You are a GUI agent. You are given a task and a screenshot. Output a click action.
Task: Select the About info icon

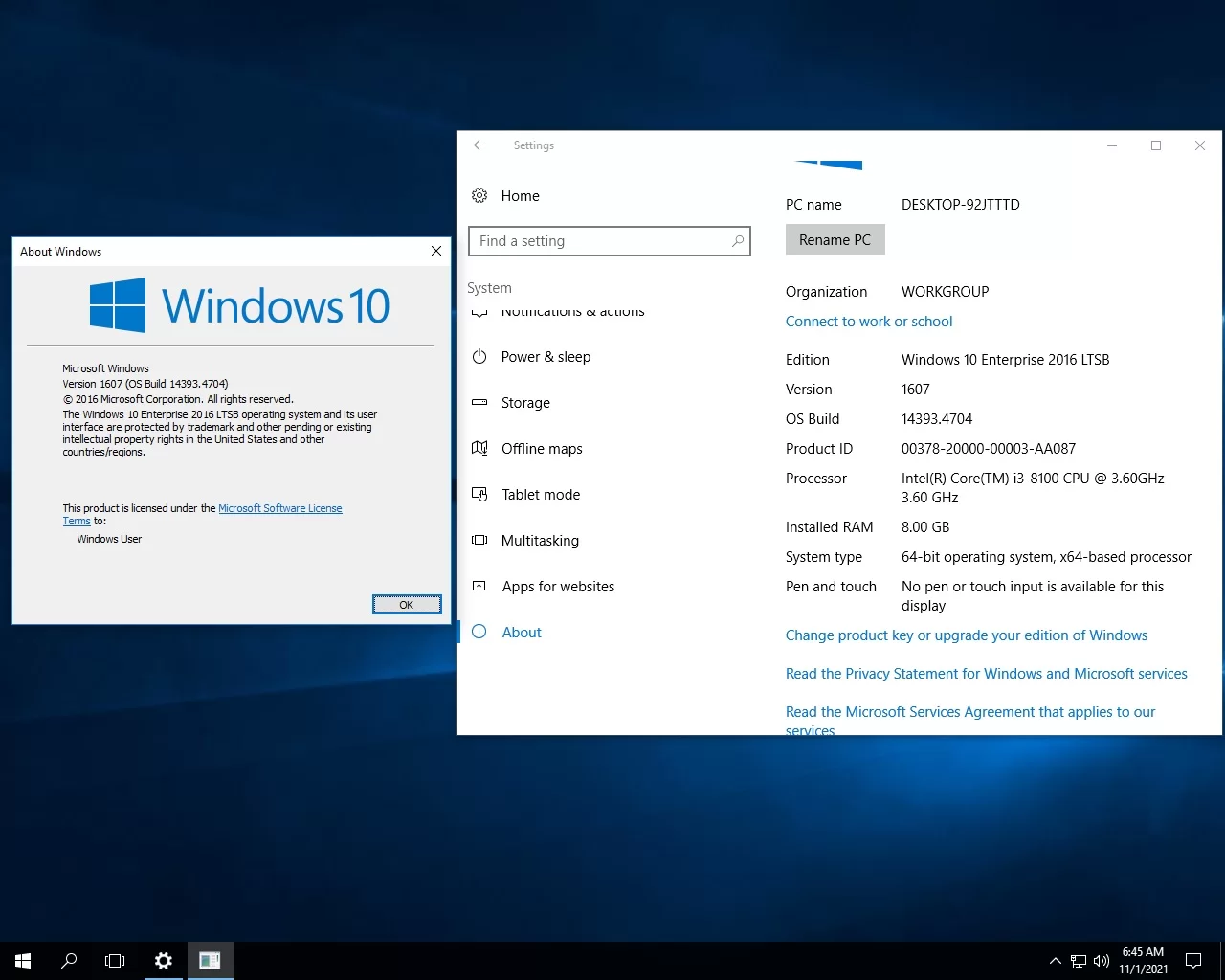point(479,633)
